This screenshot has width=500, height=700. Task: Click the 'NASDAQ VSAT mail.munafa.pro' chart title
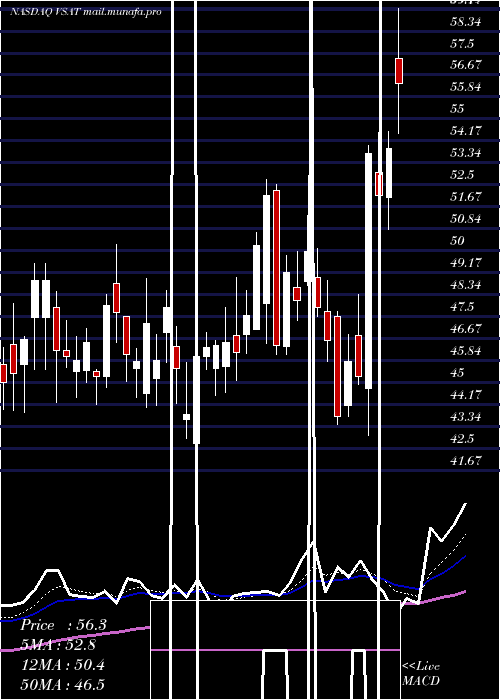tap(86, 12)
